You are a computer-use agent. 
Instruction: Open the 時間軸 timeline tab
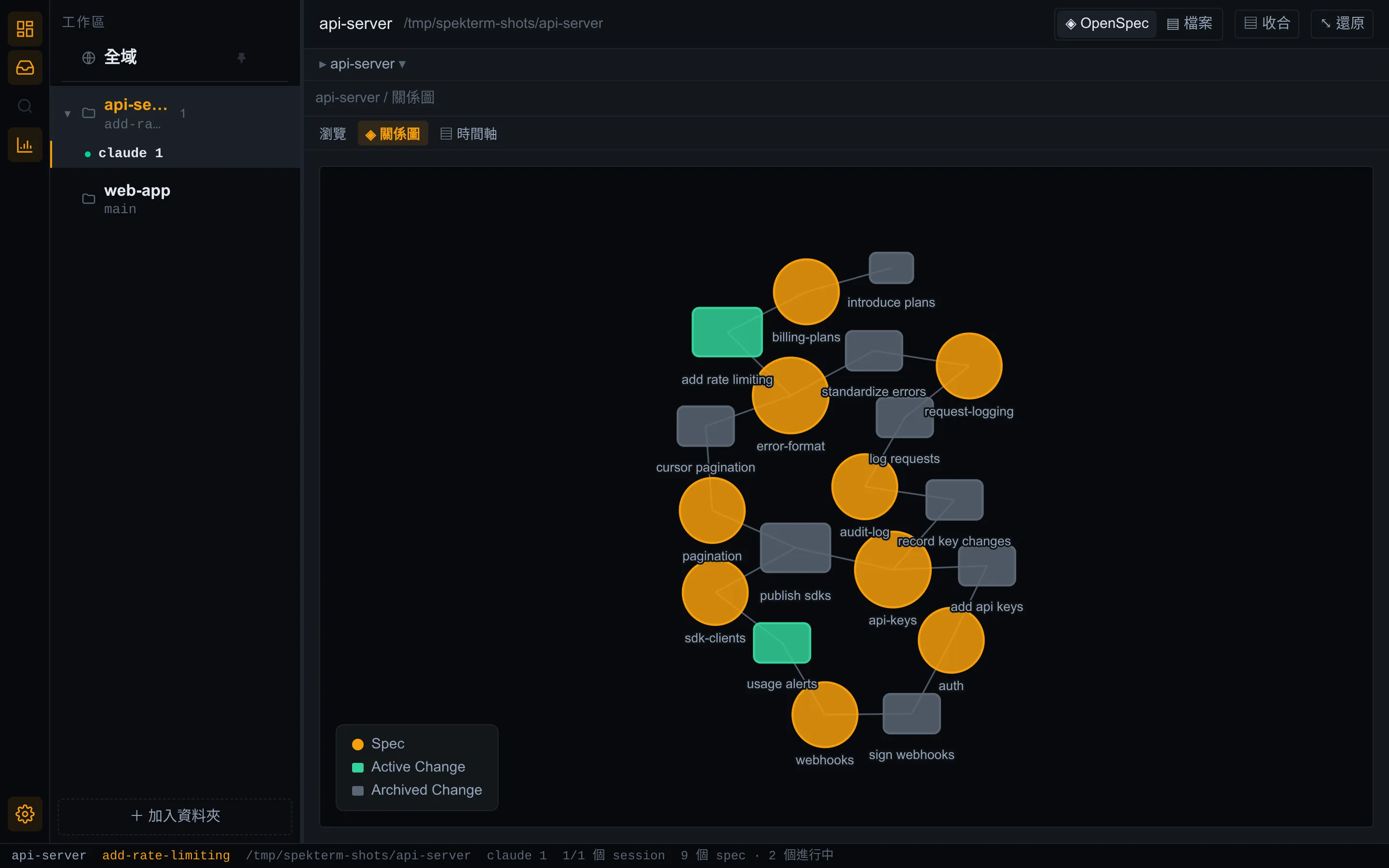[x=468, y=134]
